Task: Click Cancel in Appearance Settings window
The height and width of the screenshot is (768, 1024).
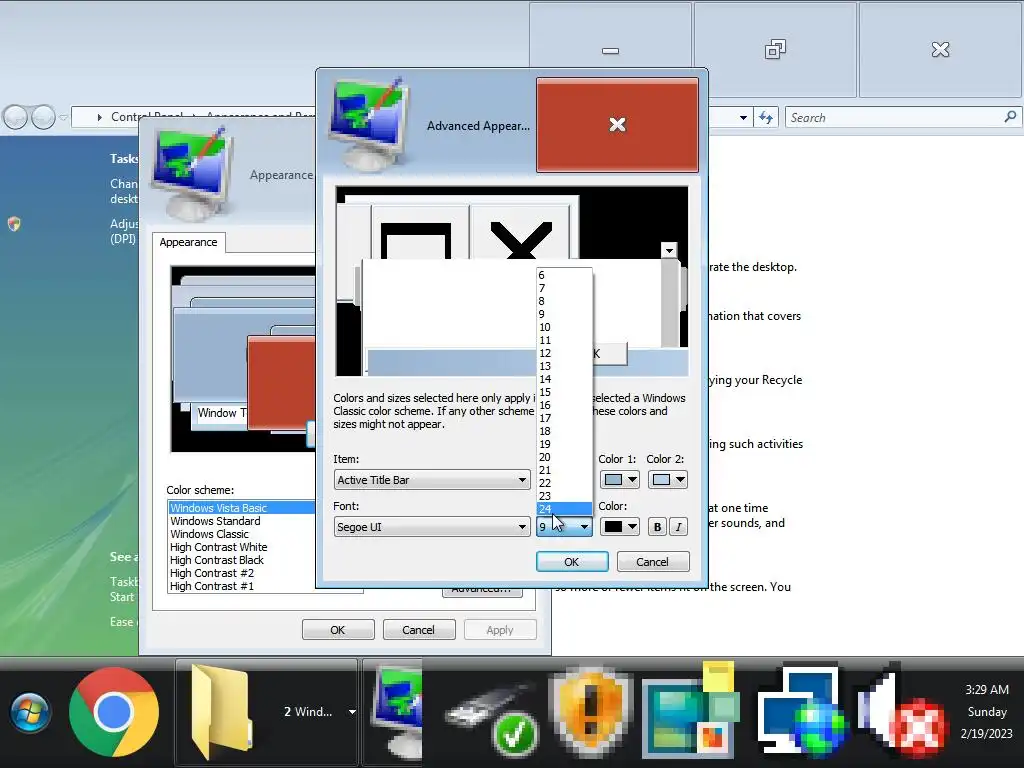Action: point(418,630)
